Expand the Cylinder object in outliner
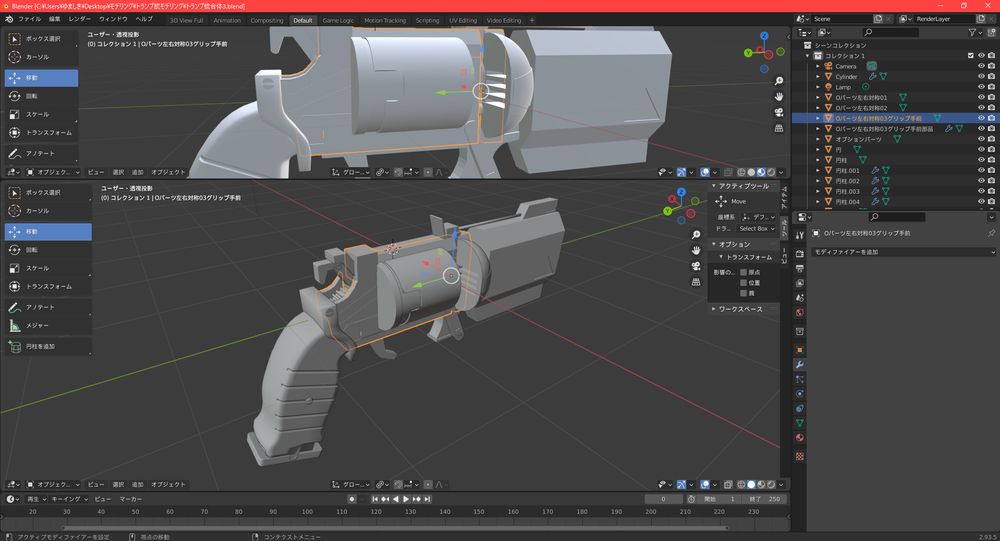 click(x=818, y=77)
